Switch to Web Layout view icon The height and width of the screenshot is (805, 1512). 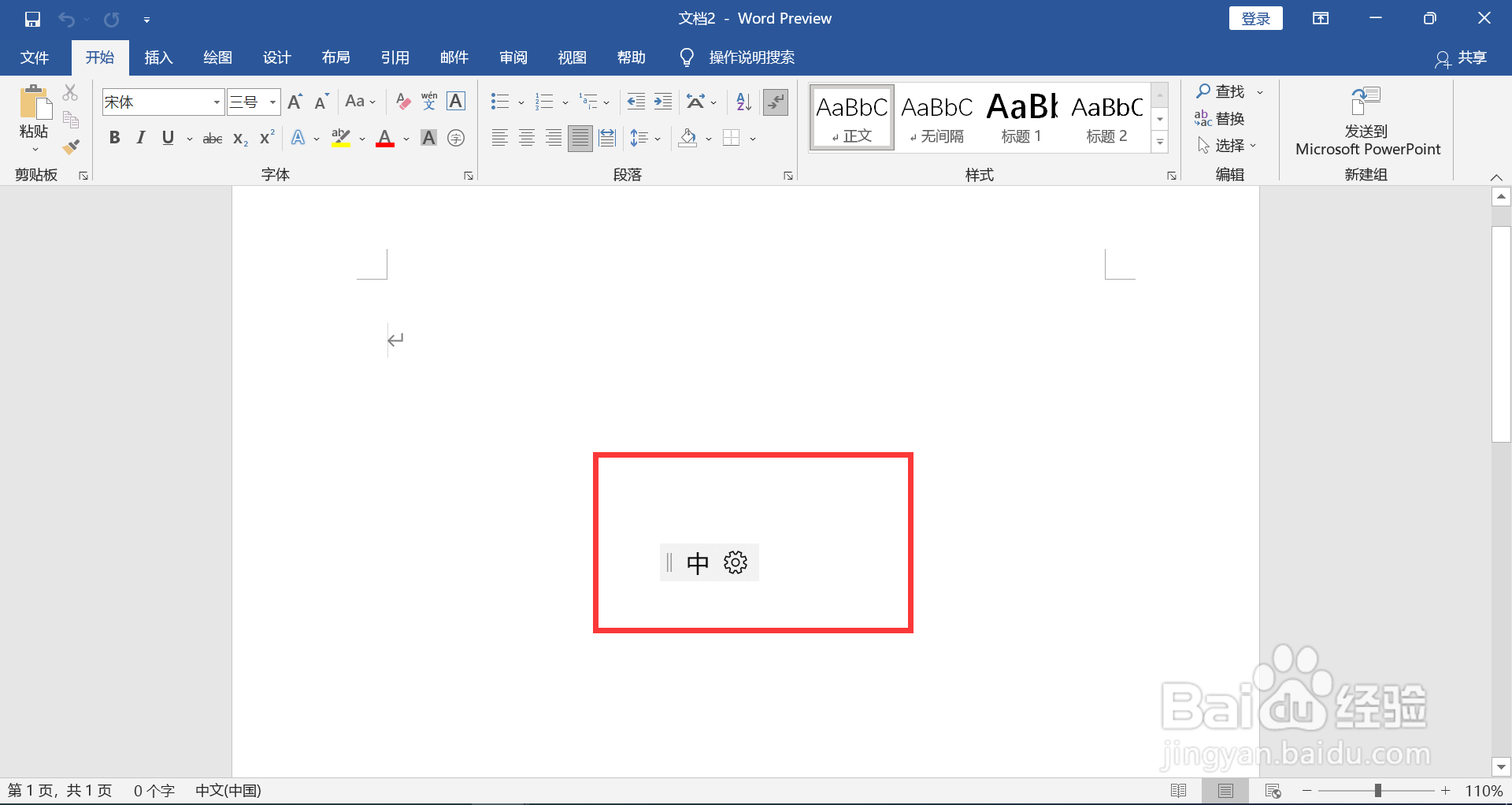(x=1273, y=791)
